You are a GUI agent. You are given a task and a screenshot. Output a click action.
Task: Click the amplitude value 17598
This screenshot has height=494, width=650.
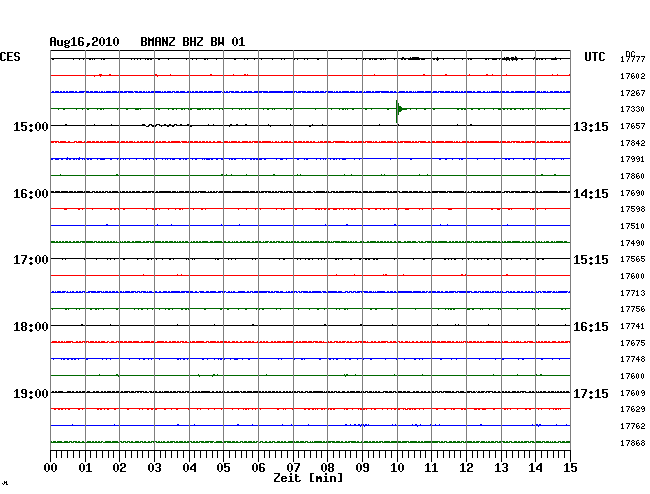tap(633, 209)
